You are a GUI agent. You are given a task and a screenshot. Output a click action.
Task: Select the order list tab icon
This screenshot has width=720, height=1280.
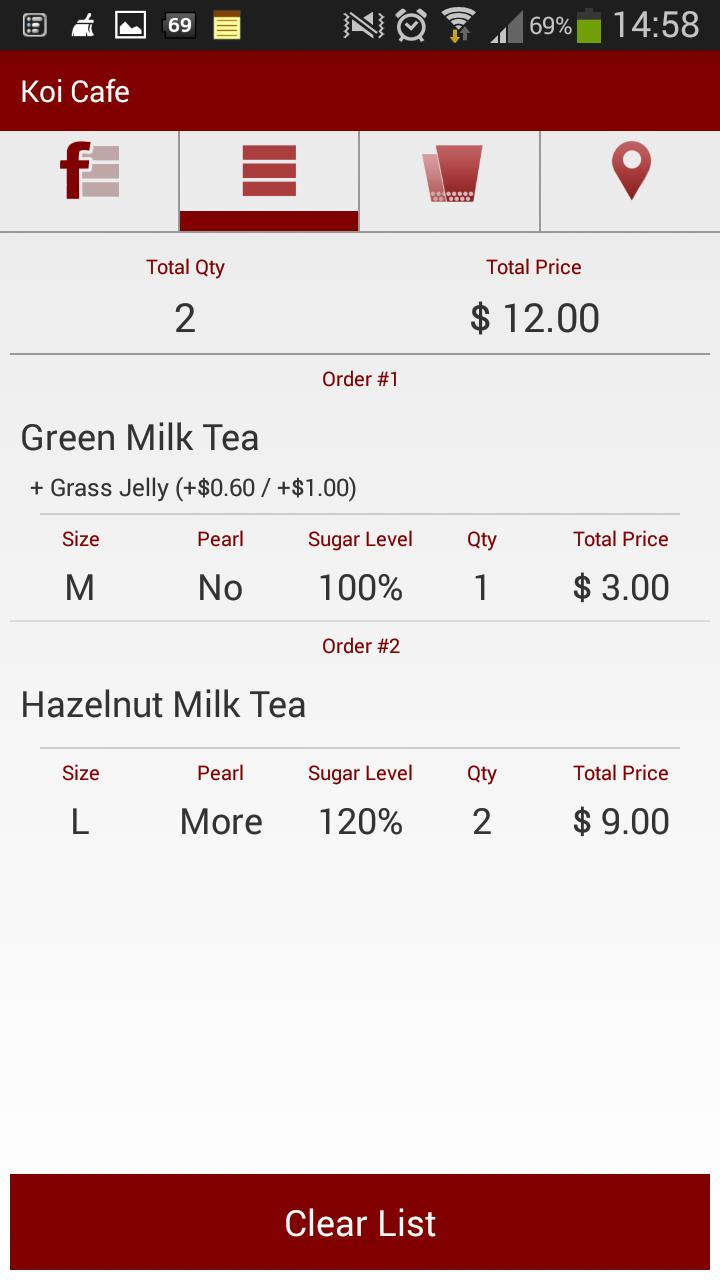pyautogui.click(x=269, y=170)
